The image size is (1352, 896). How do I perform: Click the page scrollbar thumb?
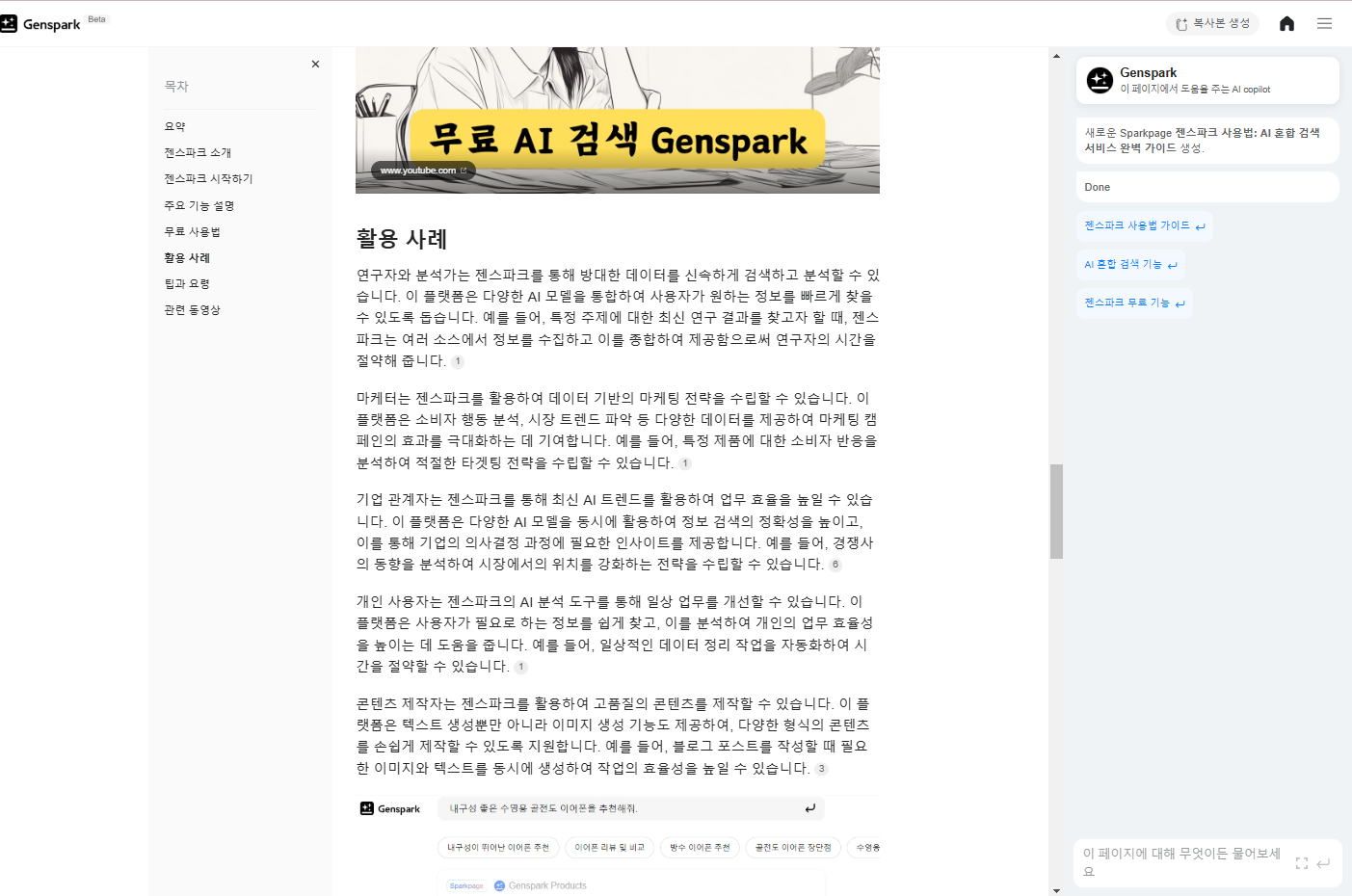coord(1056,512)
